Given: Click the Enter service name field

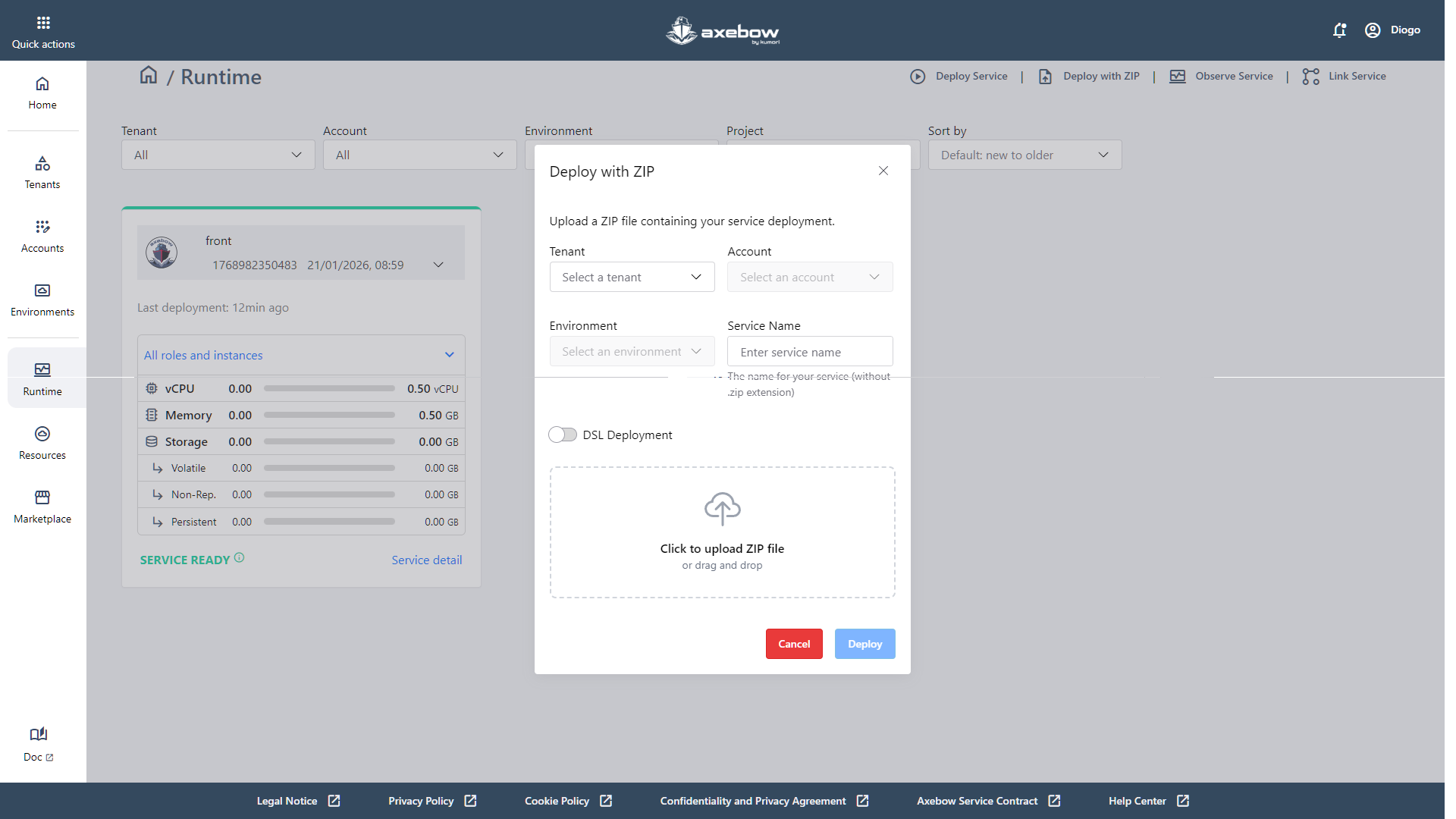Looking at the screenshot, I should (810, 352).
